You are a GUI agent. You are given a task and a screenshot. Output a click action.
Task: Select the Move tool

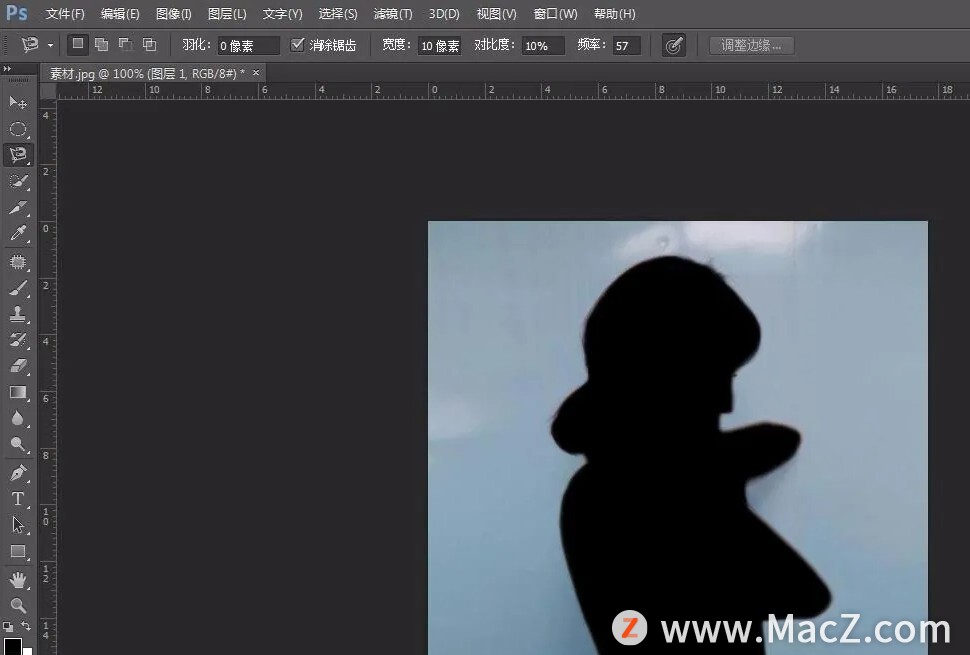point(18,102)
